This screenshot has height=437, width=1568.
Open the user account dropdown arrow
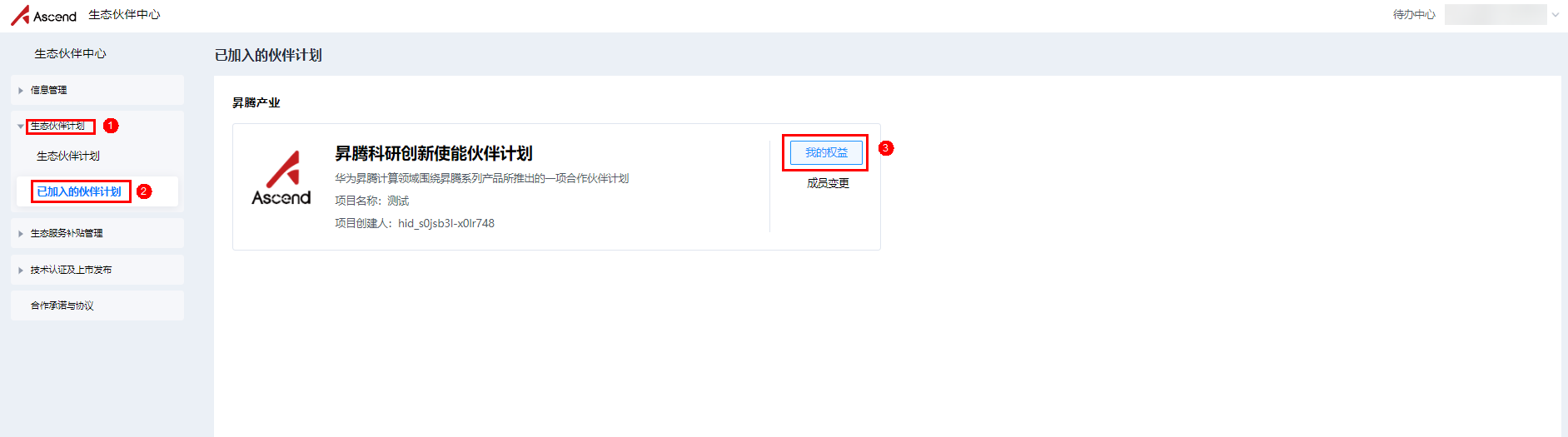[1555, 14]
